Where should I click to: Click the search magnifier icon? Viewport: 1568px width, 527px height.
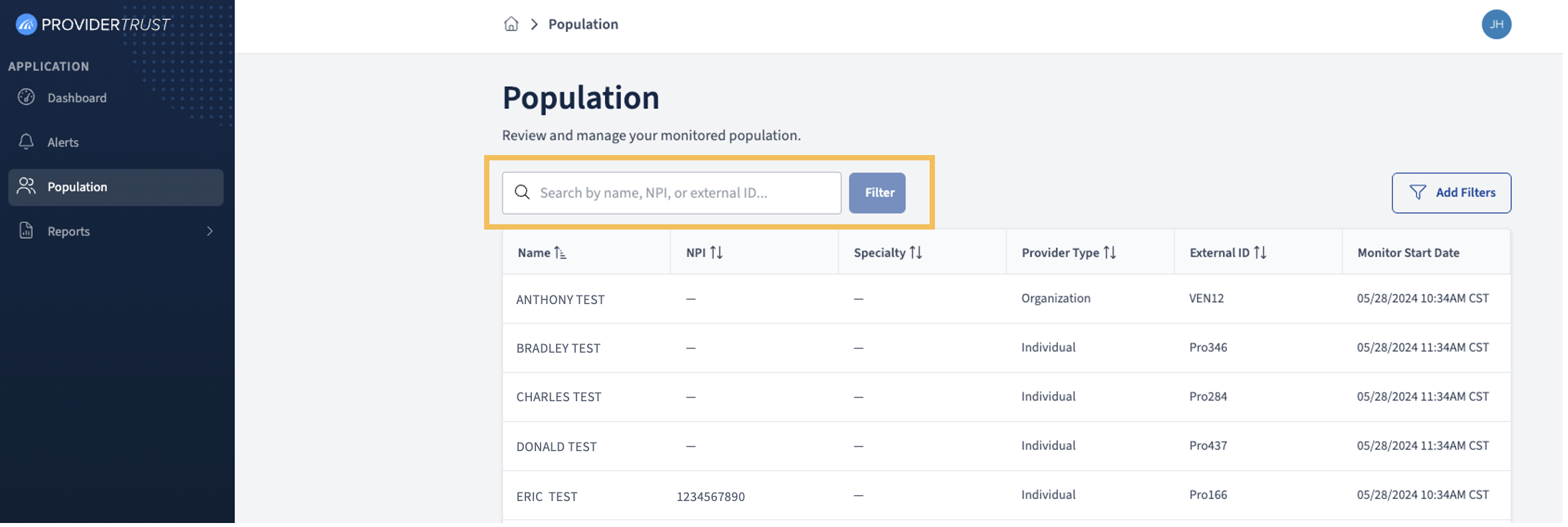[523, 192]
